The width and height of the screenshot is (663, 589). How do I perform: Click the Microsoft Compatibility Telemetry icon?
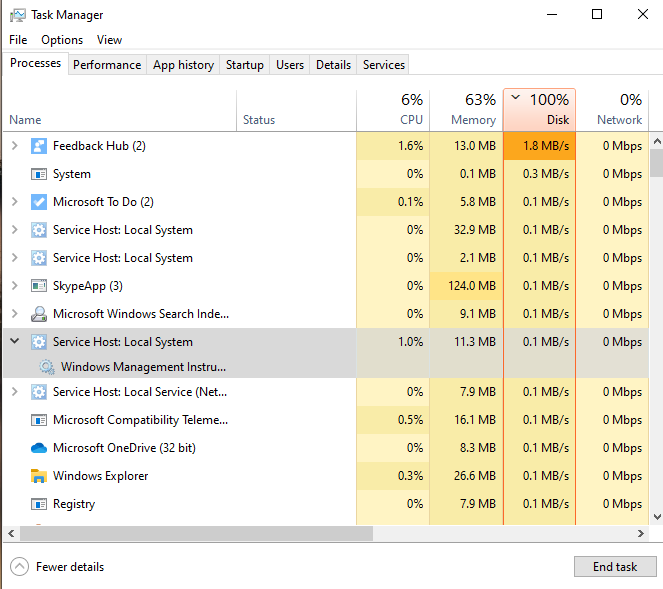click(x=38, y=420)
